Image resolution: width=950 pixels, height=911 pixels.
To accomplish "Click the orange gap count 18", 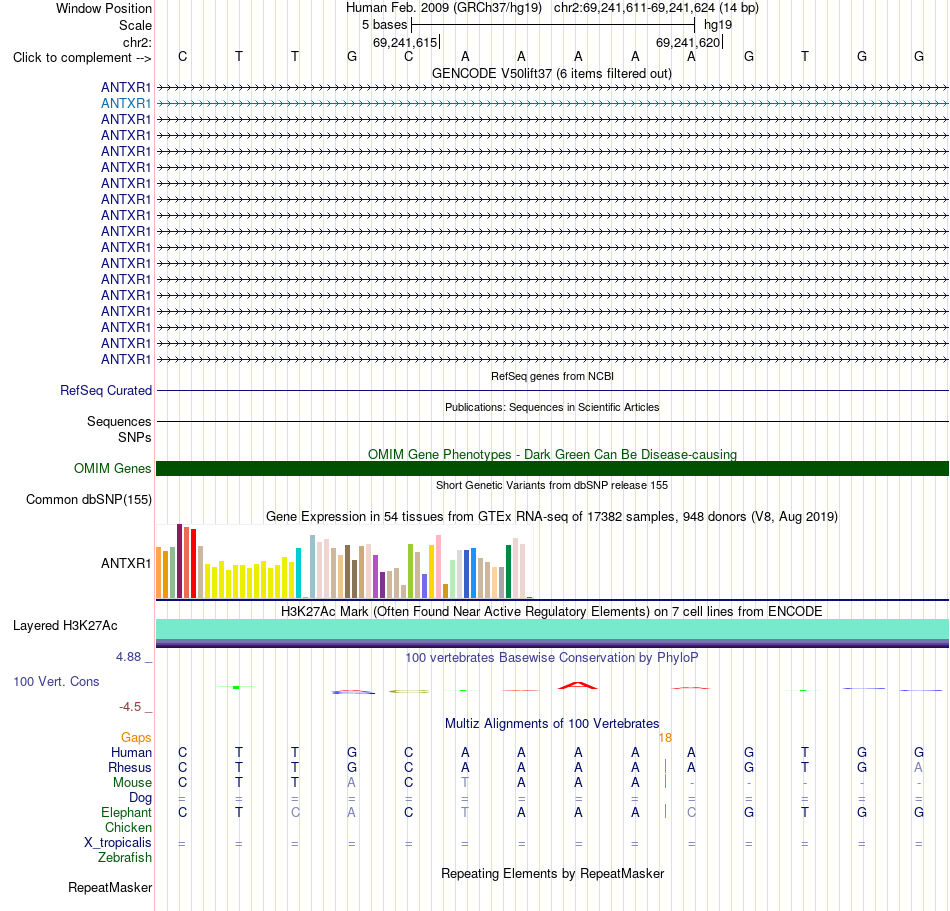I will click(x=665, y=738).
